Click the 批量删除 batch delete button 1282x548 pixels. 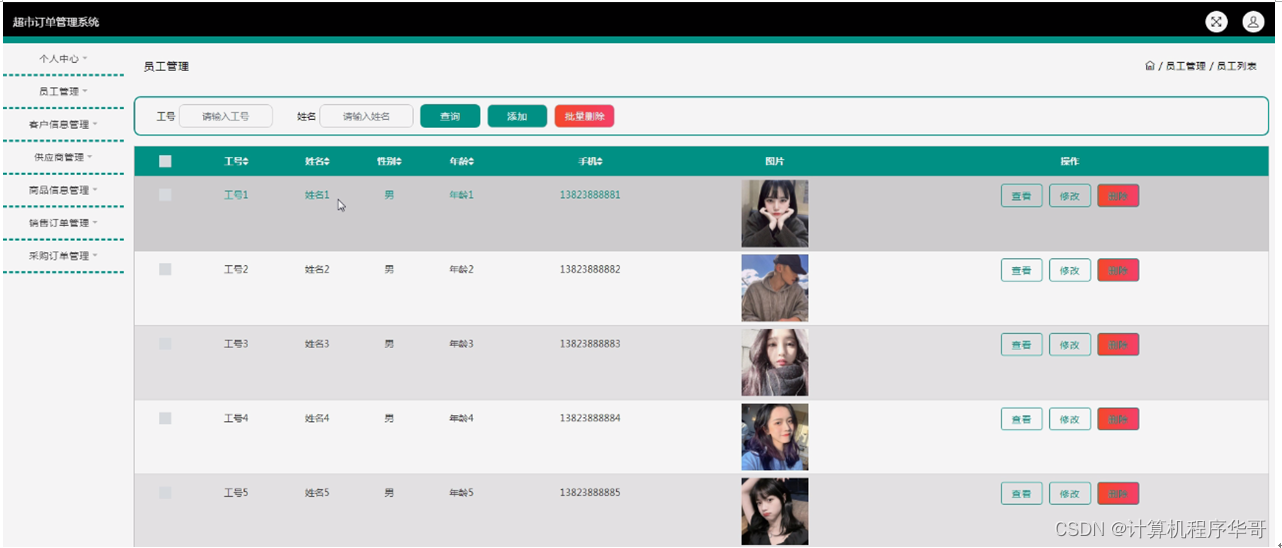coord(584,116)
